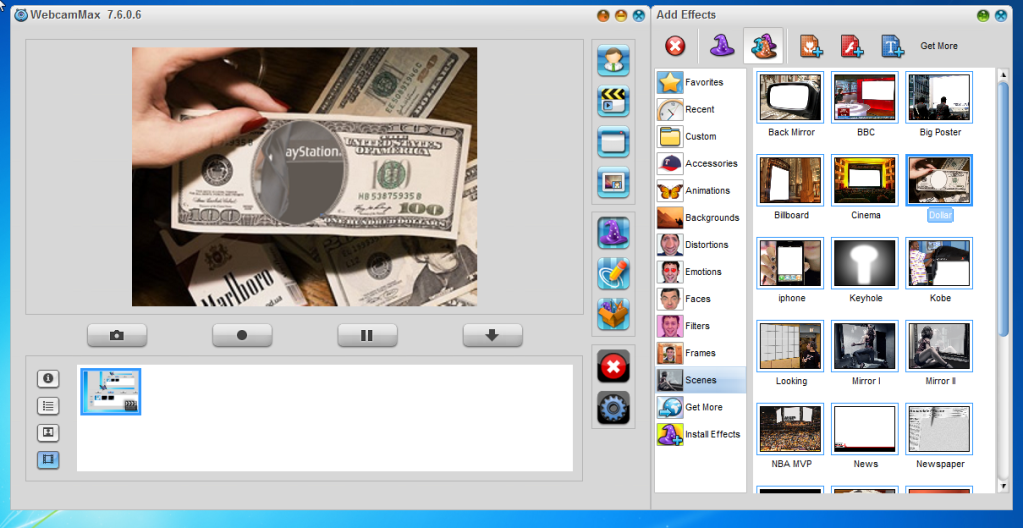Select the Dollar scene thumbnail
1023x528 pixels.
click(939, 180)
